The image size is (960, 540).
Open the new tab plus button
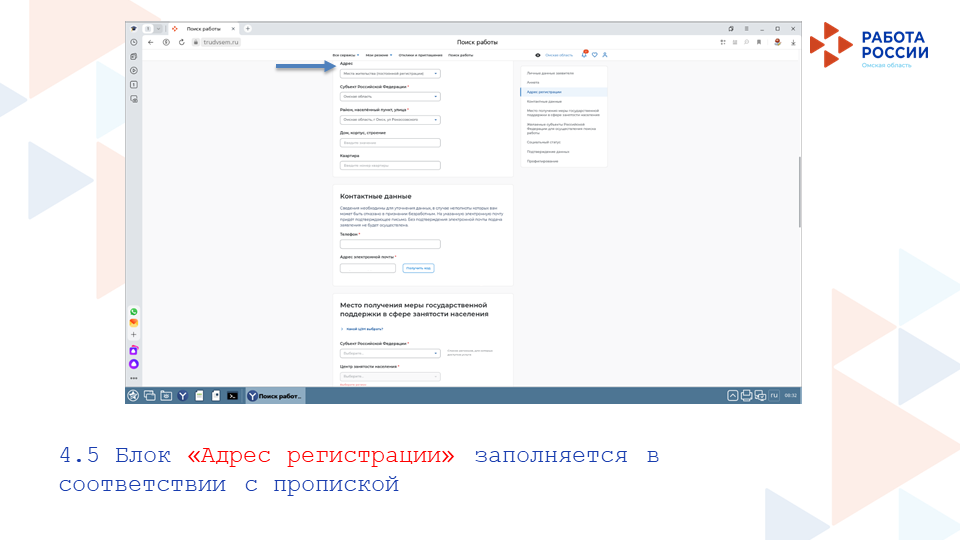pyautogui.click(x=248, y=28)
